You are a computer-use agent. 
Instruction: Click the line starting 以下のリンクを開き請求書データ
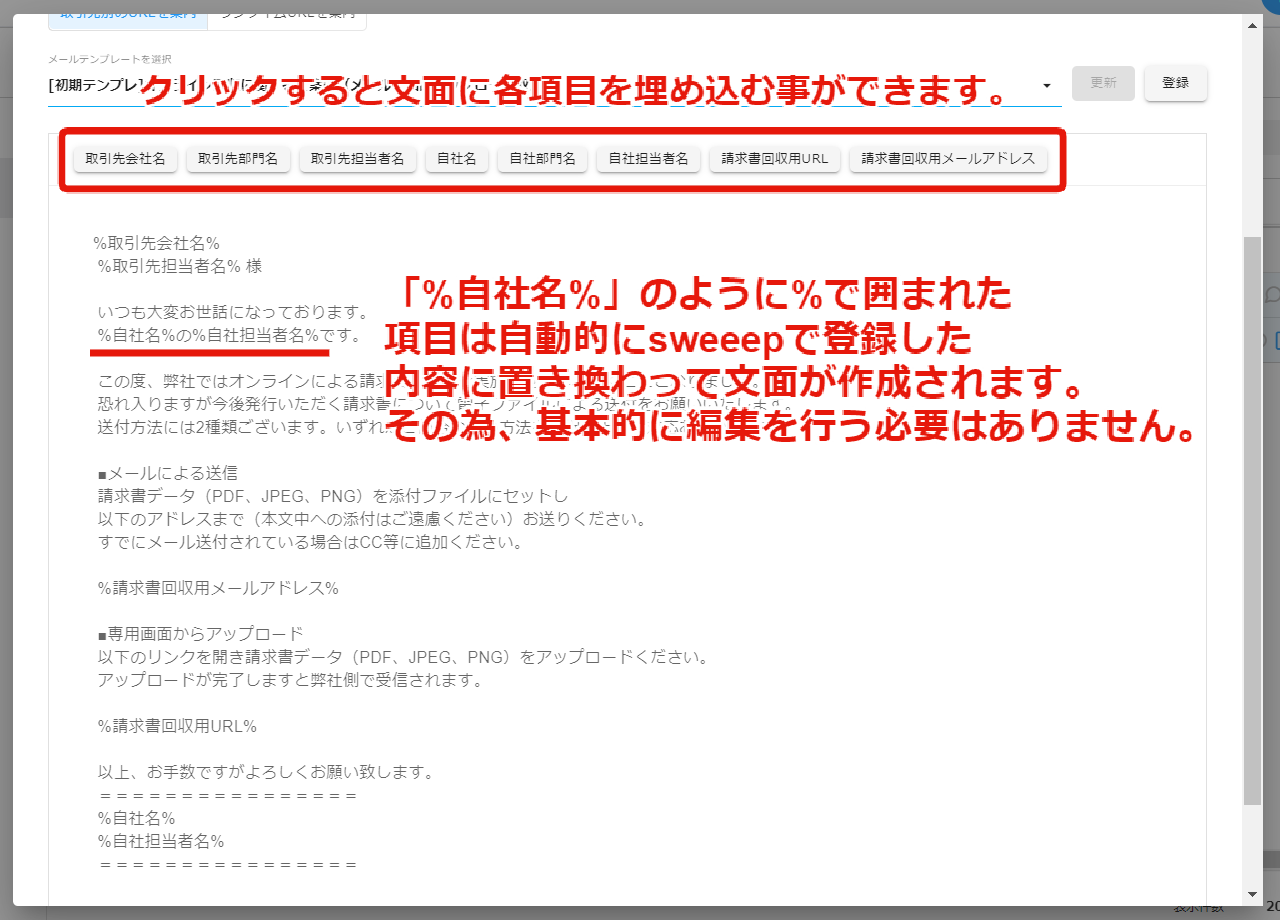(x=403, y=658)
